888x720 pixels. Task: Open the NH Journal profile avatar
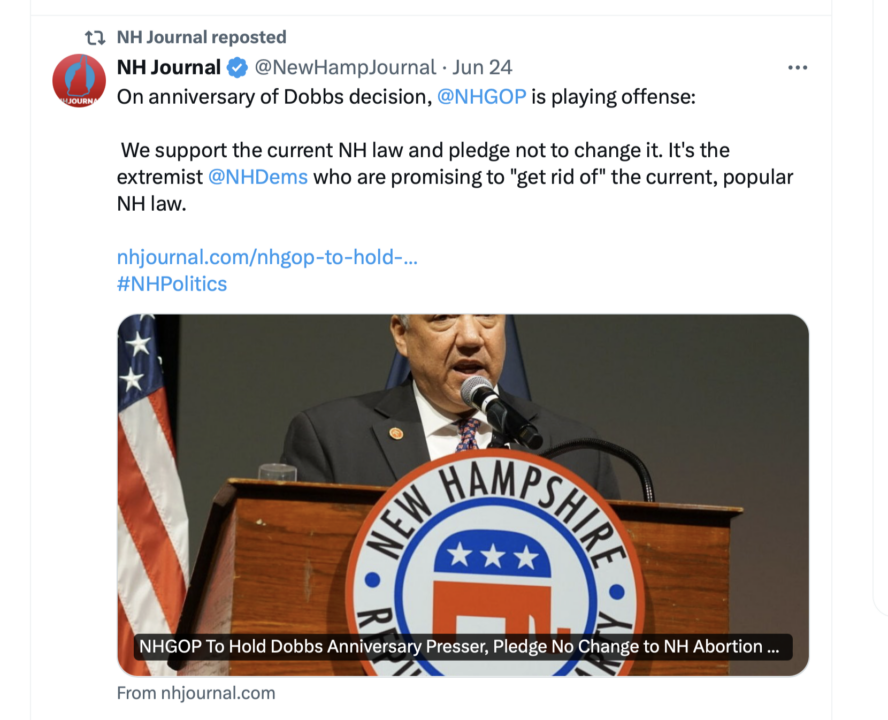pos(79,81)
